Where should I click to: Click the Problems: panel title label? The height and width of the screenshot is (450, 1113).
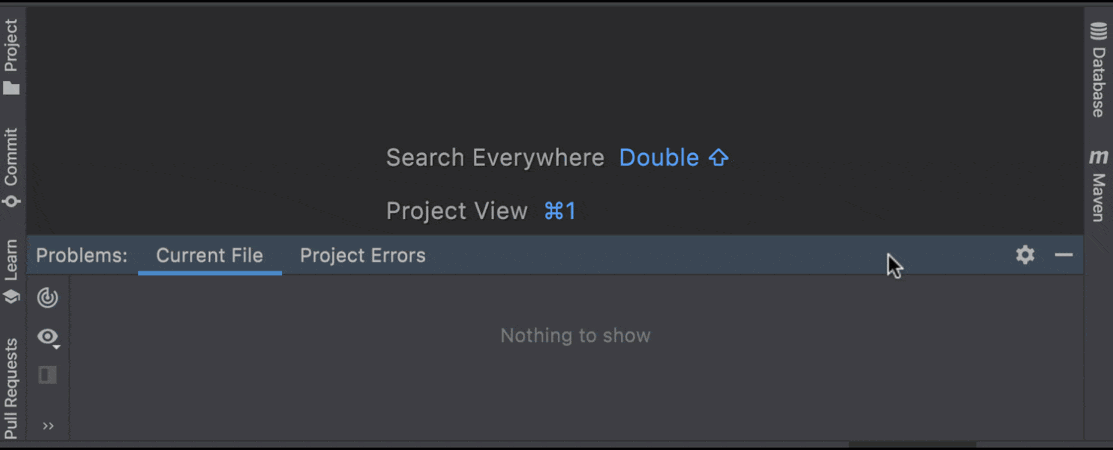(x=82, y=256)
